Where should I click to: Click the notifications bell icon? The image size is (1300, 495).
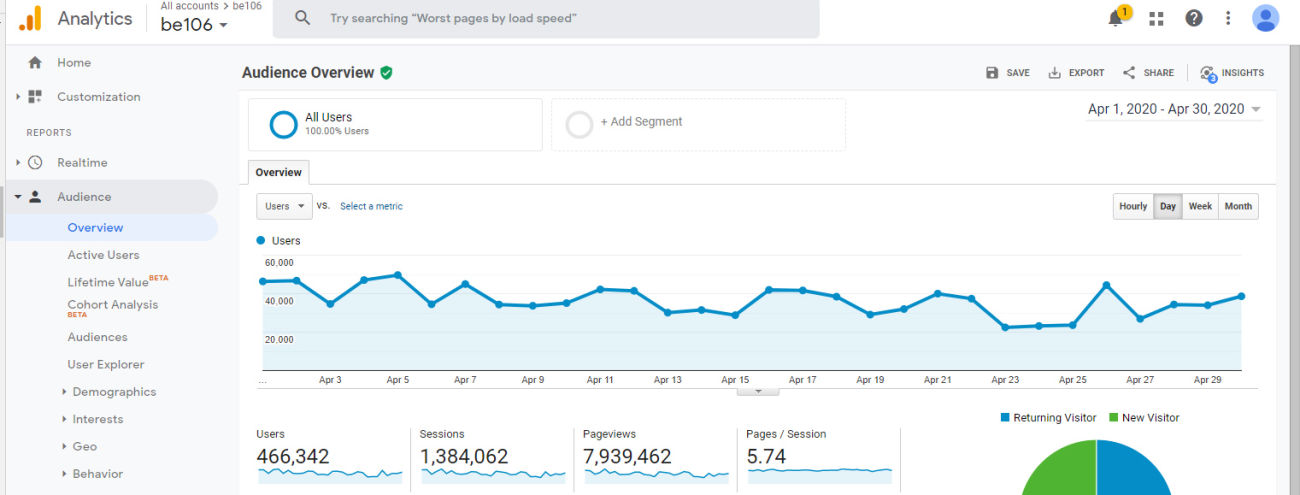(1116, 18)
